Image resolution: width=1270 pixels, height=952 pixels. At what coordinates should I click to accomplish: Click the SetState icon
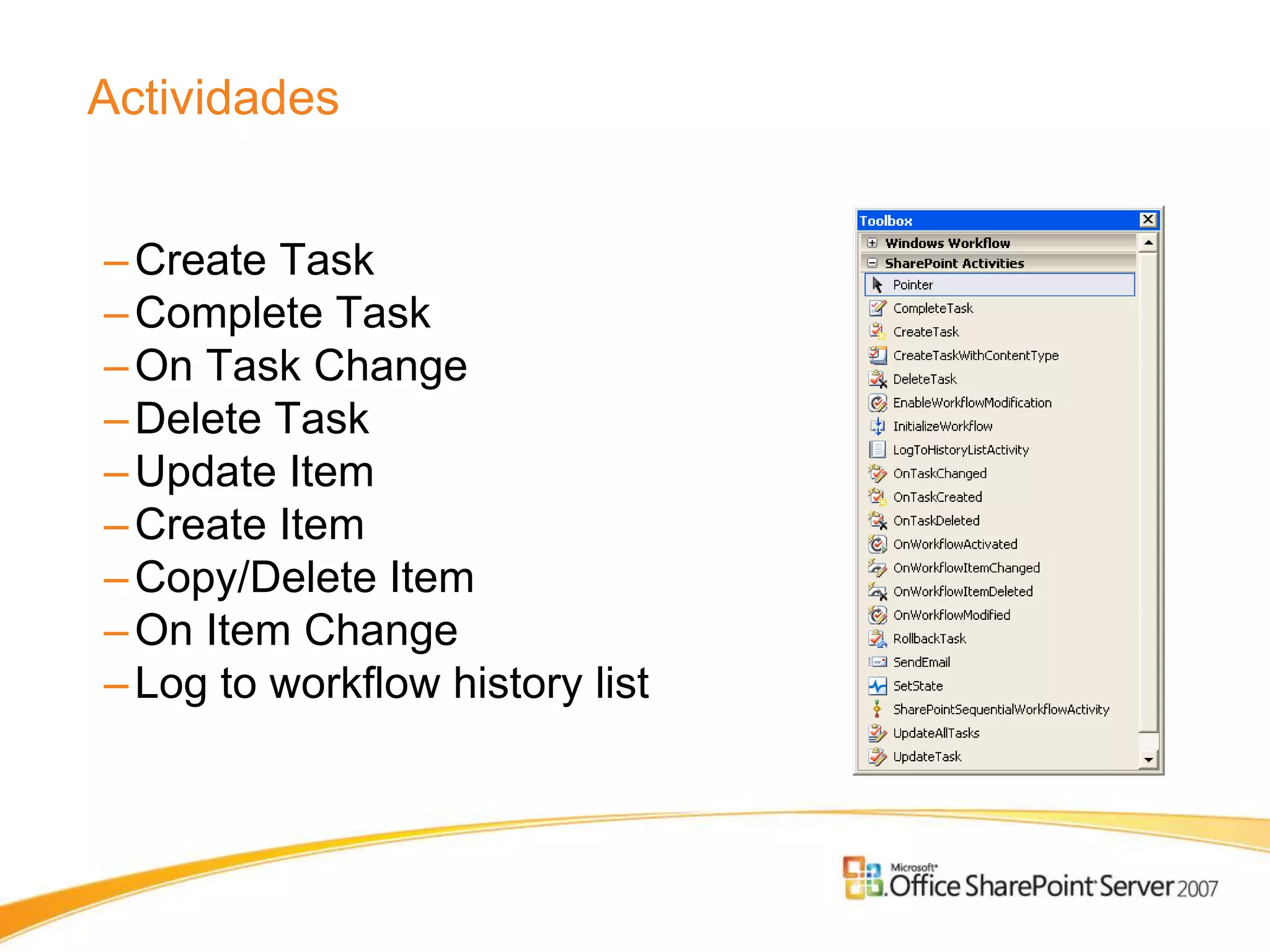[877, 685]
